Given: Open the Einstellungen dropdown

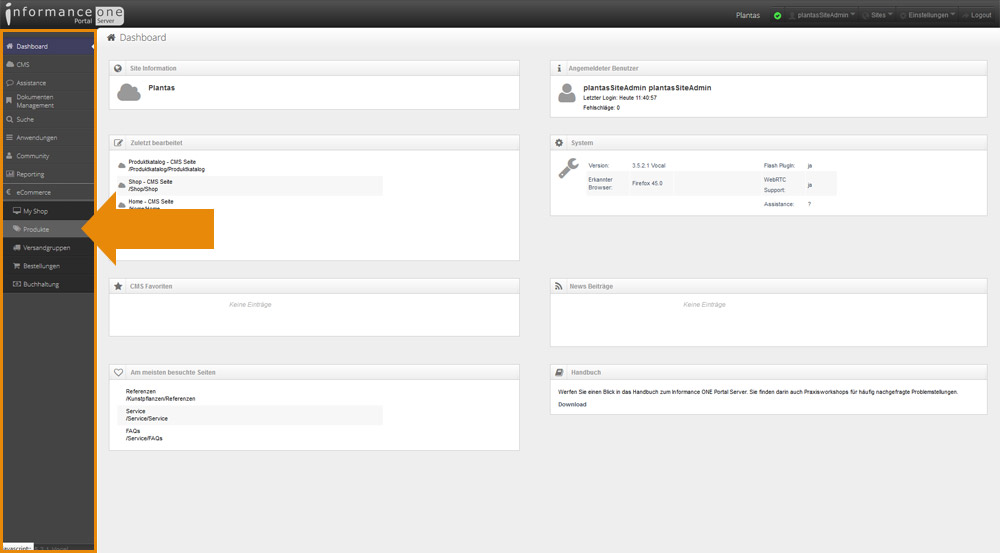Looking at the screenshot, I should pos(928,15).
